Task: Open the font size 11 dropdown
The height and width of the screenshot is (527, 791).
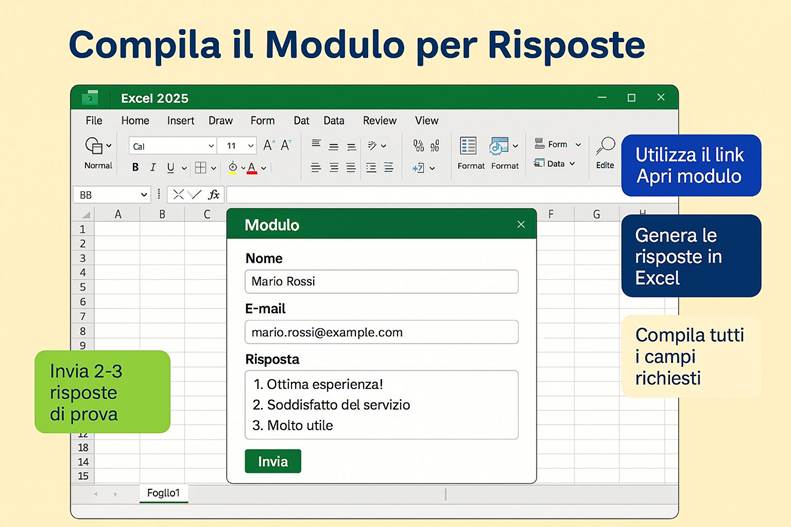Action: 250,146
